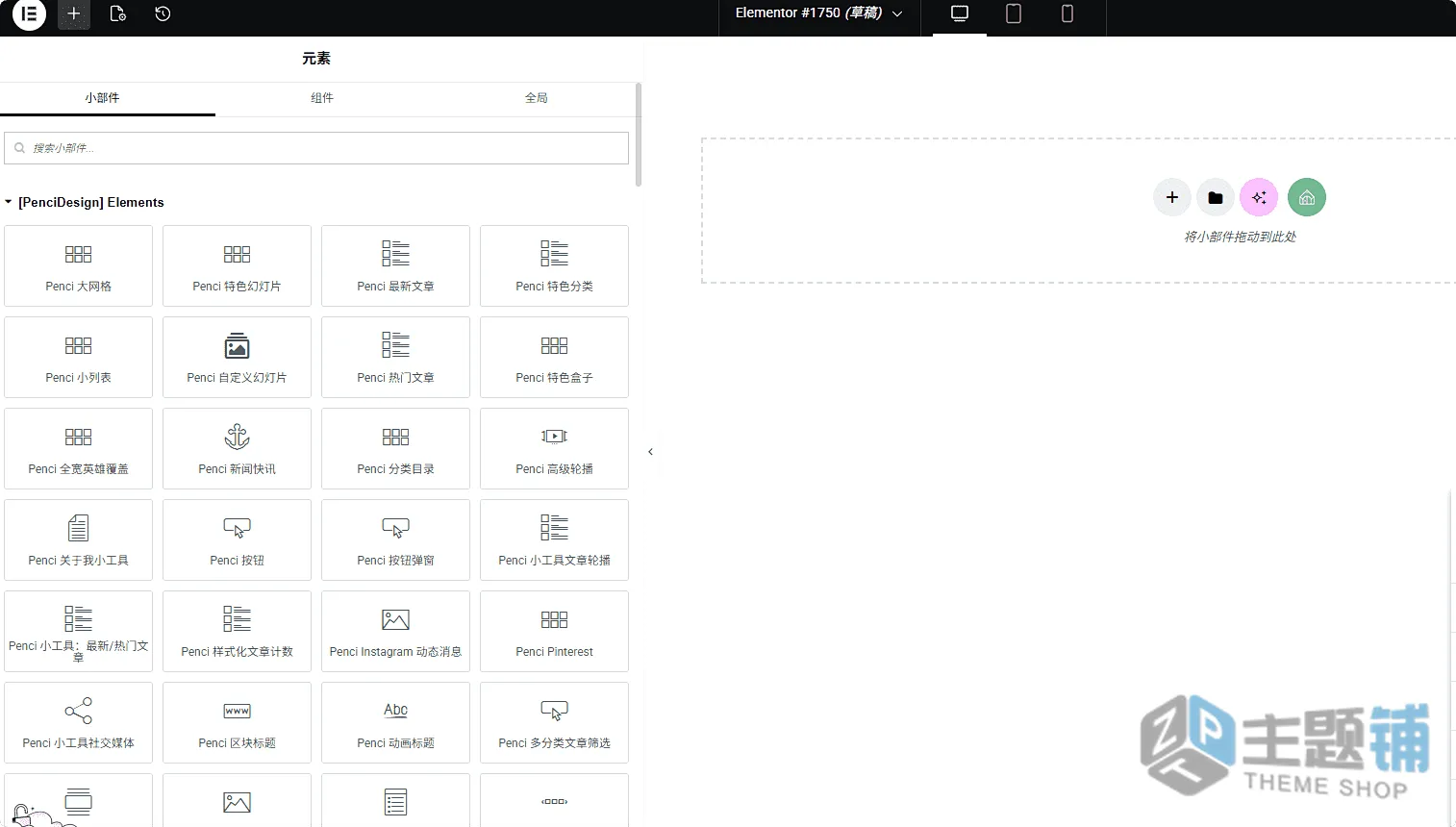Choose the Penci 特色分类 widget
The width and height of the screenshot is (1456, 827).
pos(555,266)
